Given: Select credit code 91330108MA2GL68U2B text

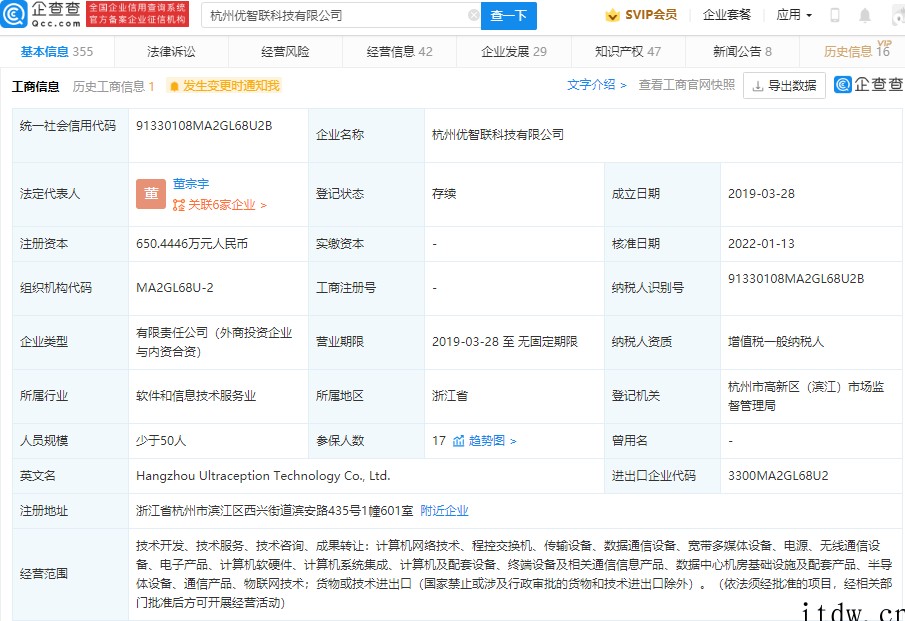Looking at the screenshot, I should click(204, 126).
